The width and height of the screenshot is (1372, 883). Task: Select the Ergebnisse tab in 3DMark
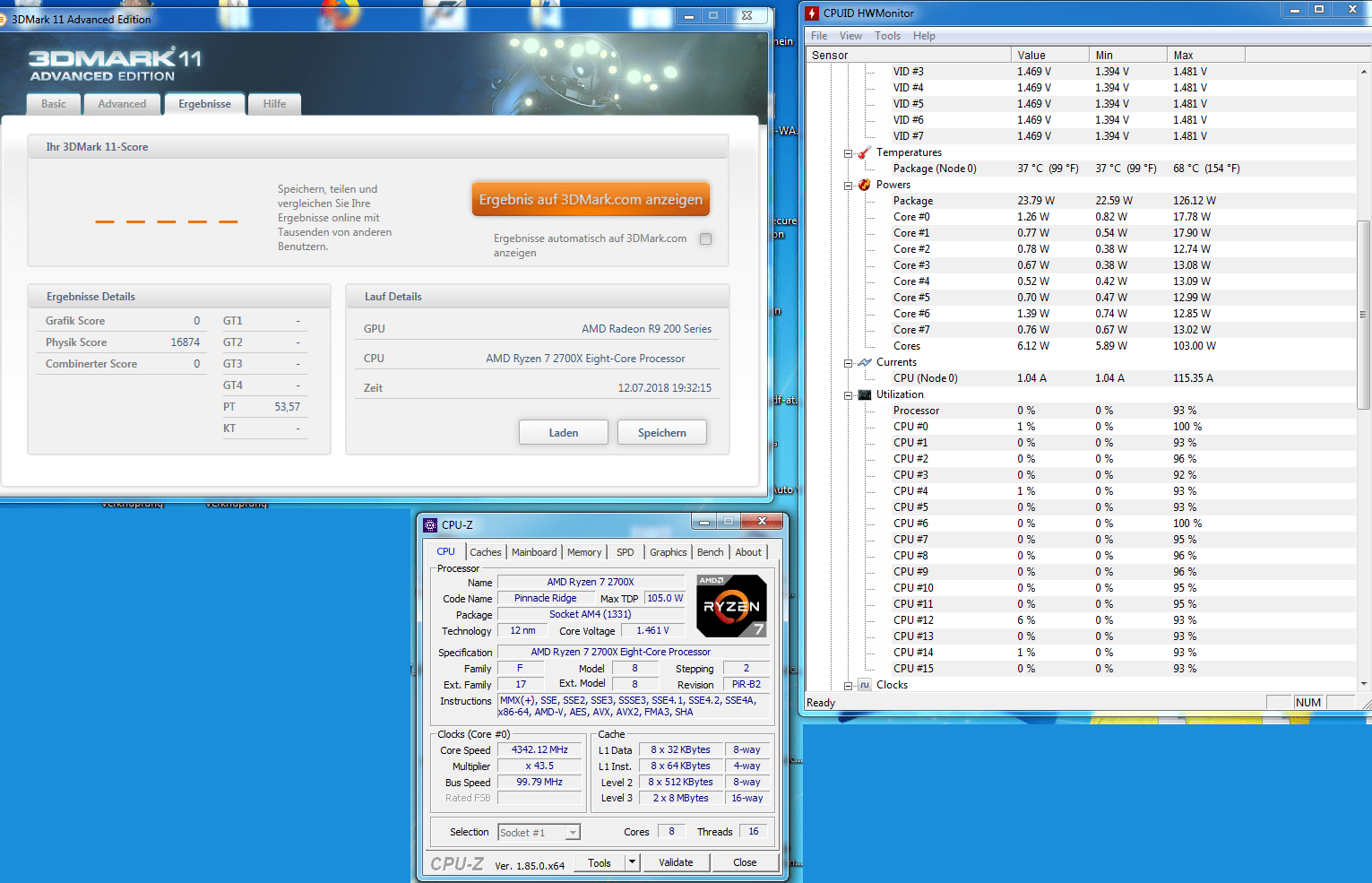[x=204, y=104]
